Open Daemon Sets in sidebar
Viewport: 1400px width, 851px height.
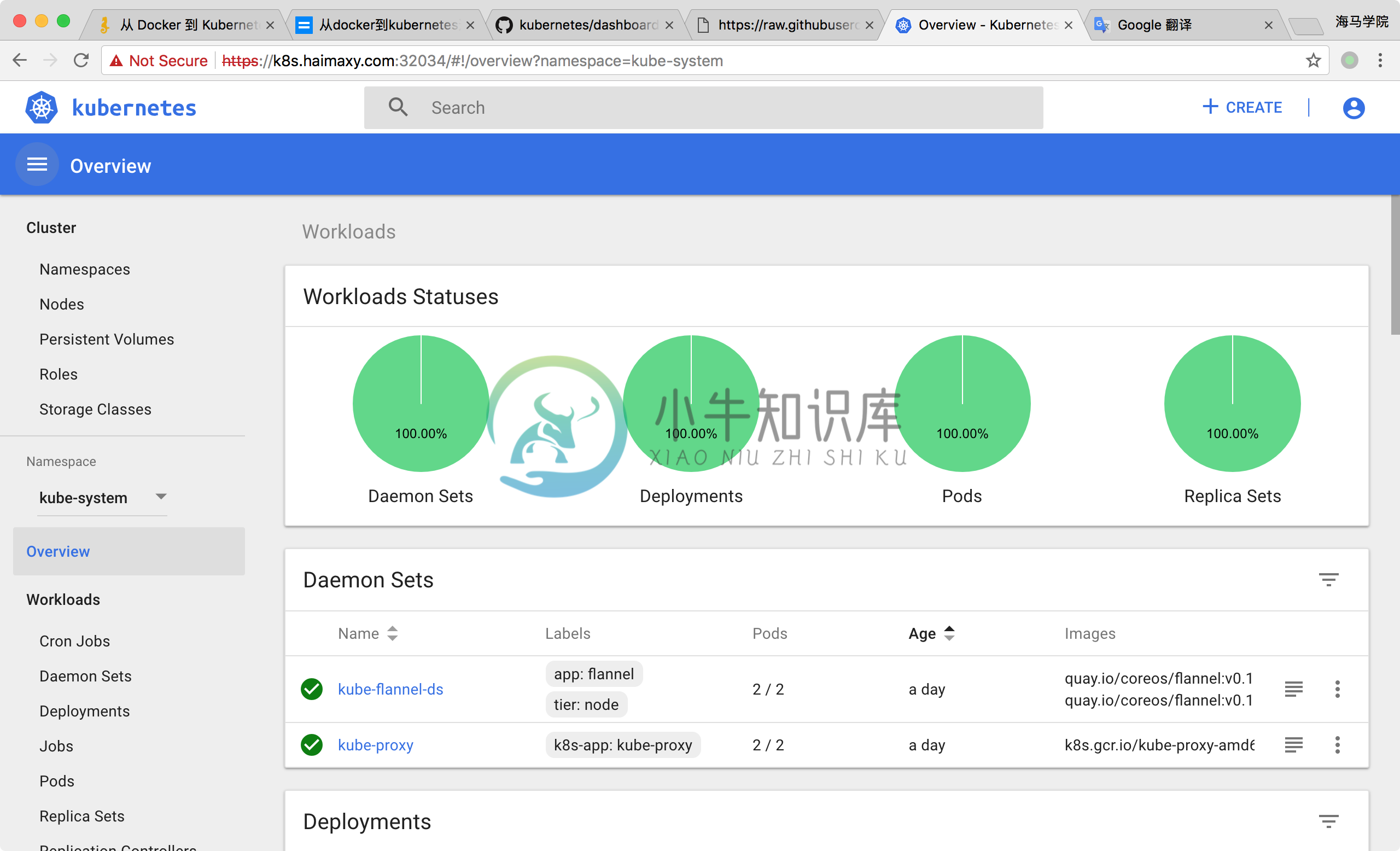coord(85,676)
